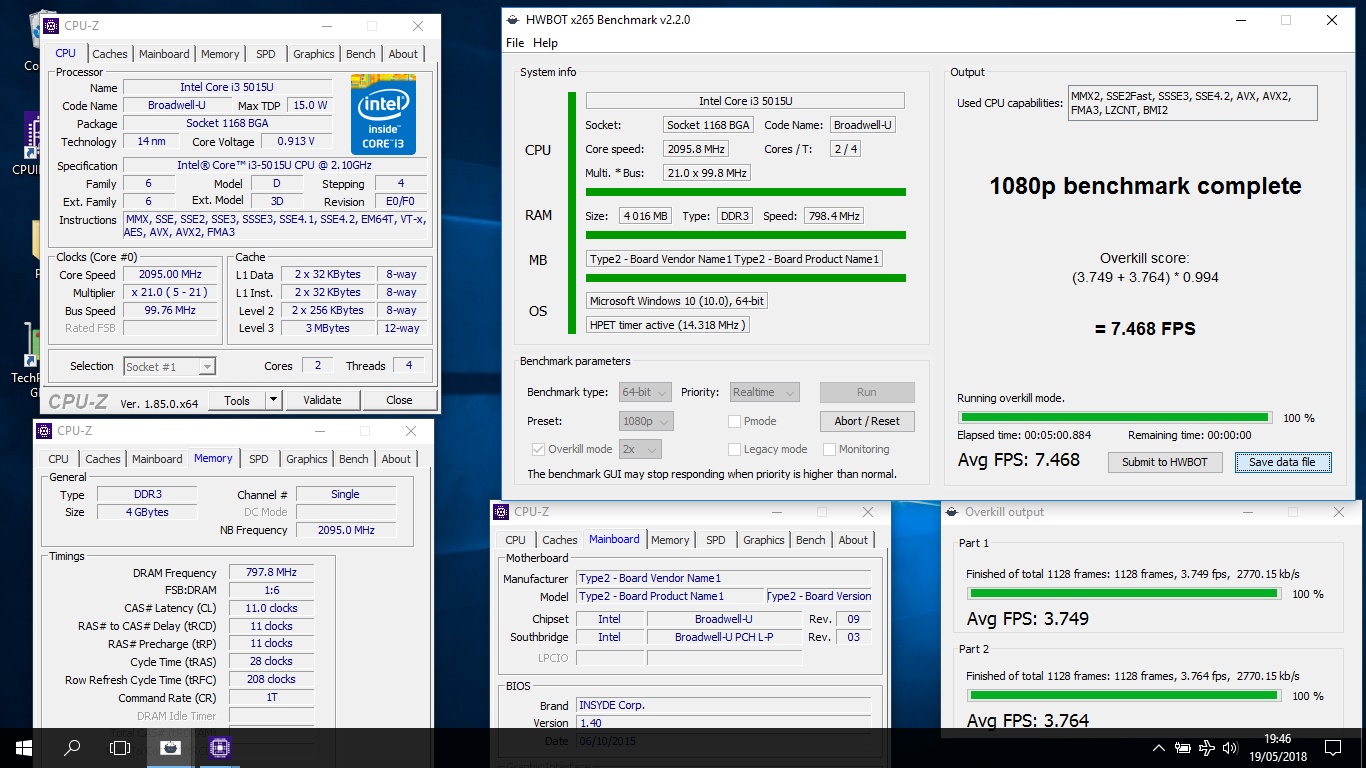Click Level 3 cache 3 MBytes value
The height and width of the screenshot is (768, 1366).
(x=328, y=328)
